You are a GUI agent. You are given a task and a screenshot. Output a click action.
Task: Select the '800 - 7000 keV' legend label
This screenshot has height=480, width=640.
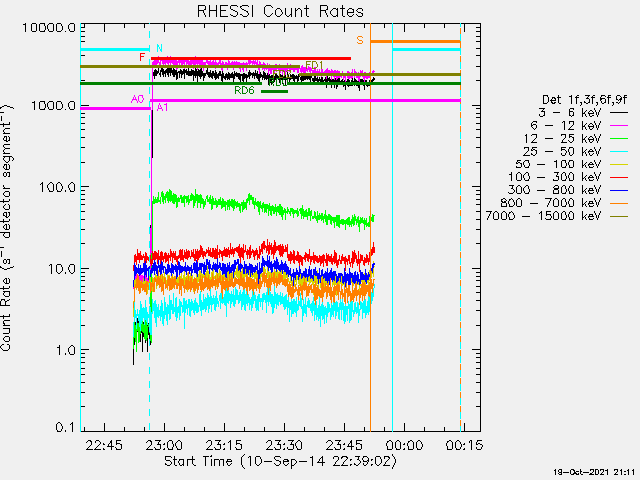click(x=551, y=203)
